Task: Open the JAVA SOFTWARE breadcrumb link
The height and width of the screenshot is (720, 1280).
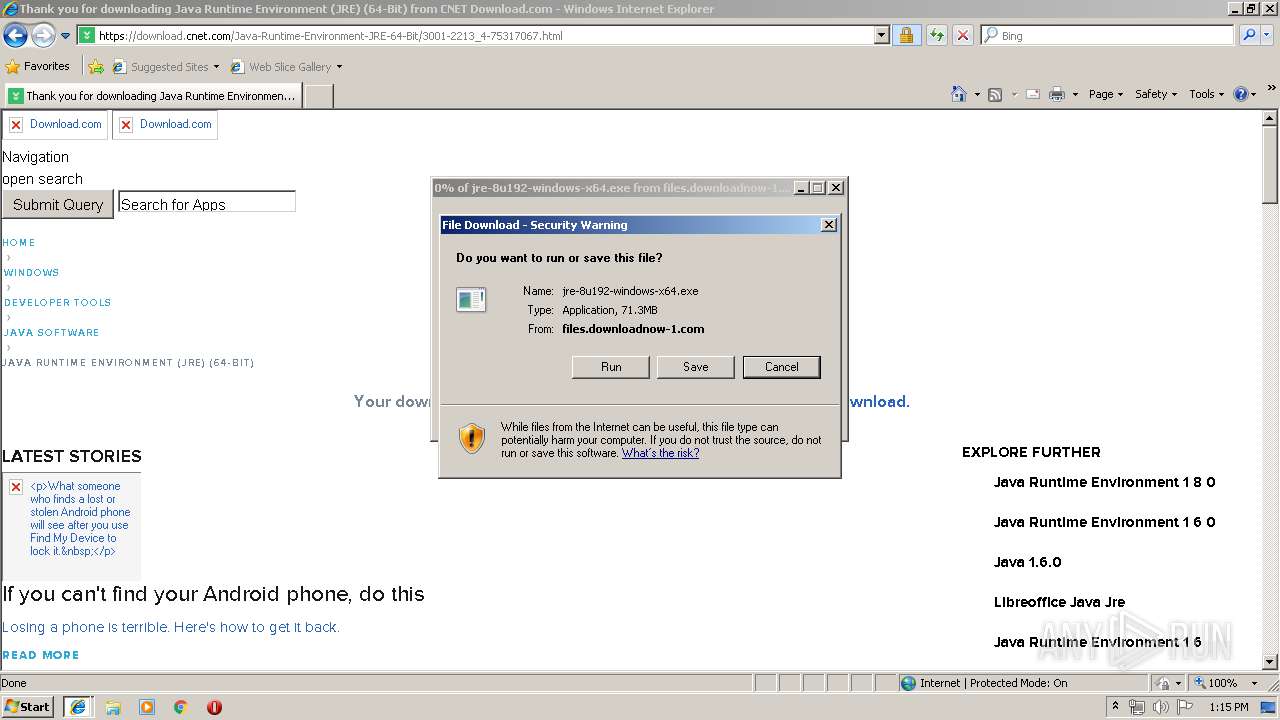Action: [x=51, y=333]
